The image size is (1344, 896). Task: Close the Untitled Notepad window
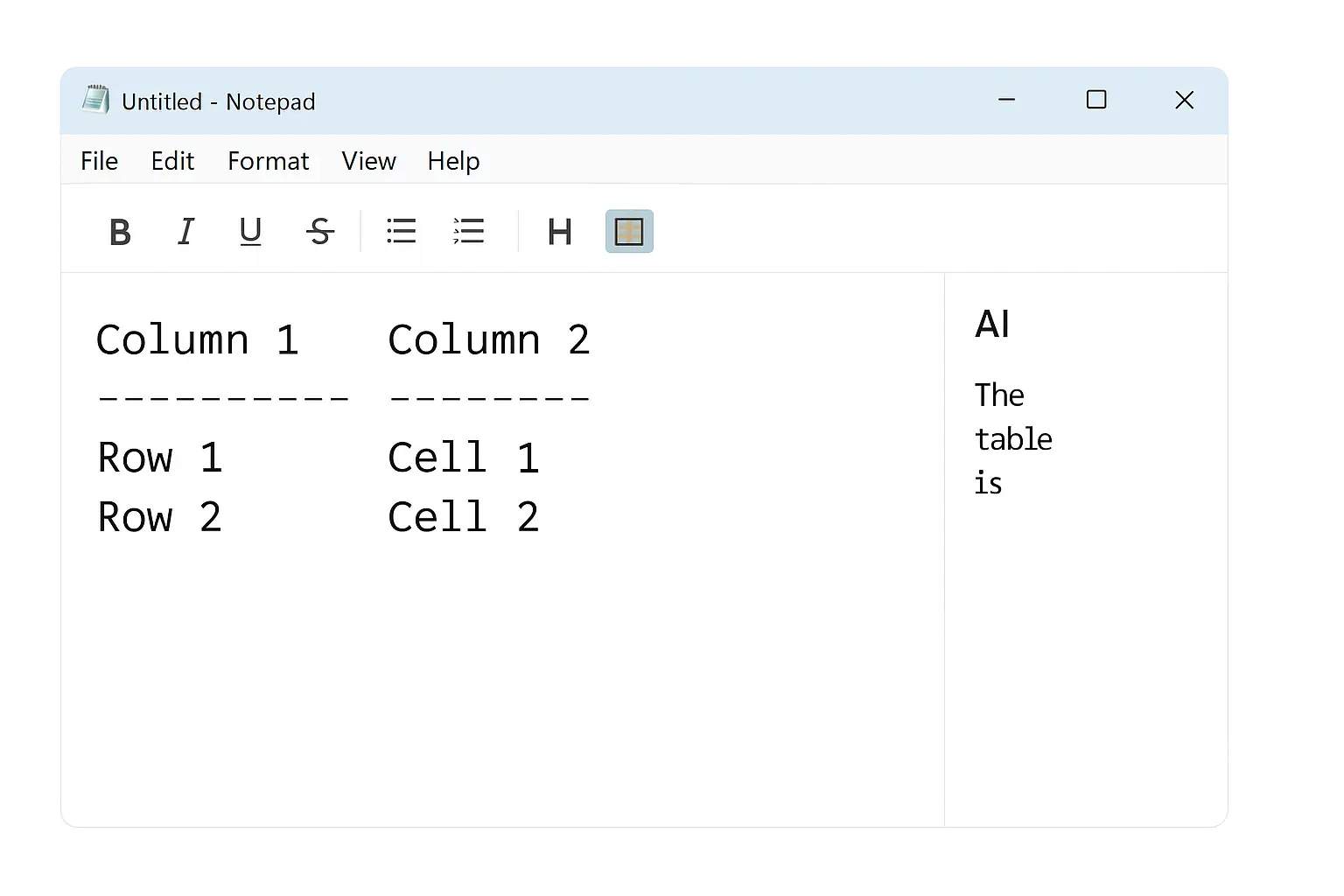[1184, 100]
